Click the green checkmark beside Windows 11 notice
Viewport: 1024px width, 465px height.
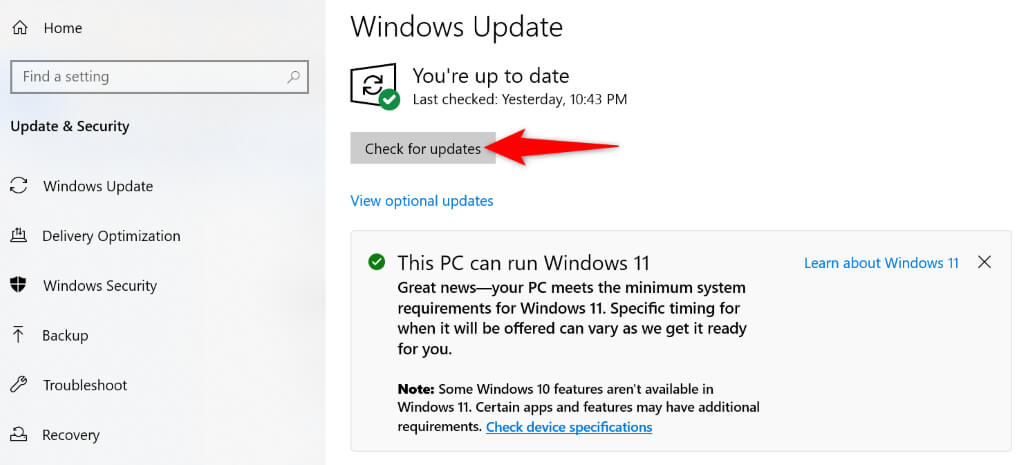coord(376,262)
